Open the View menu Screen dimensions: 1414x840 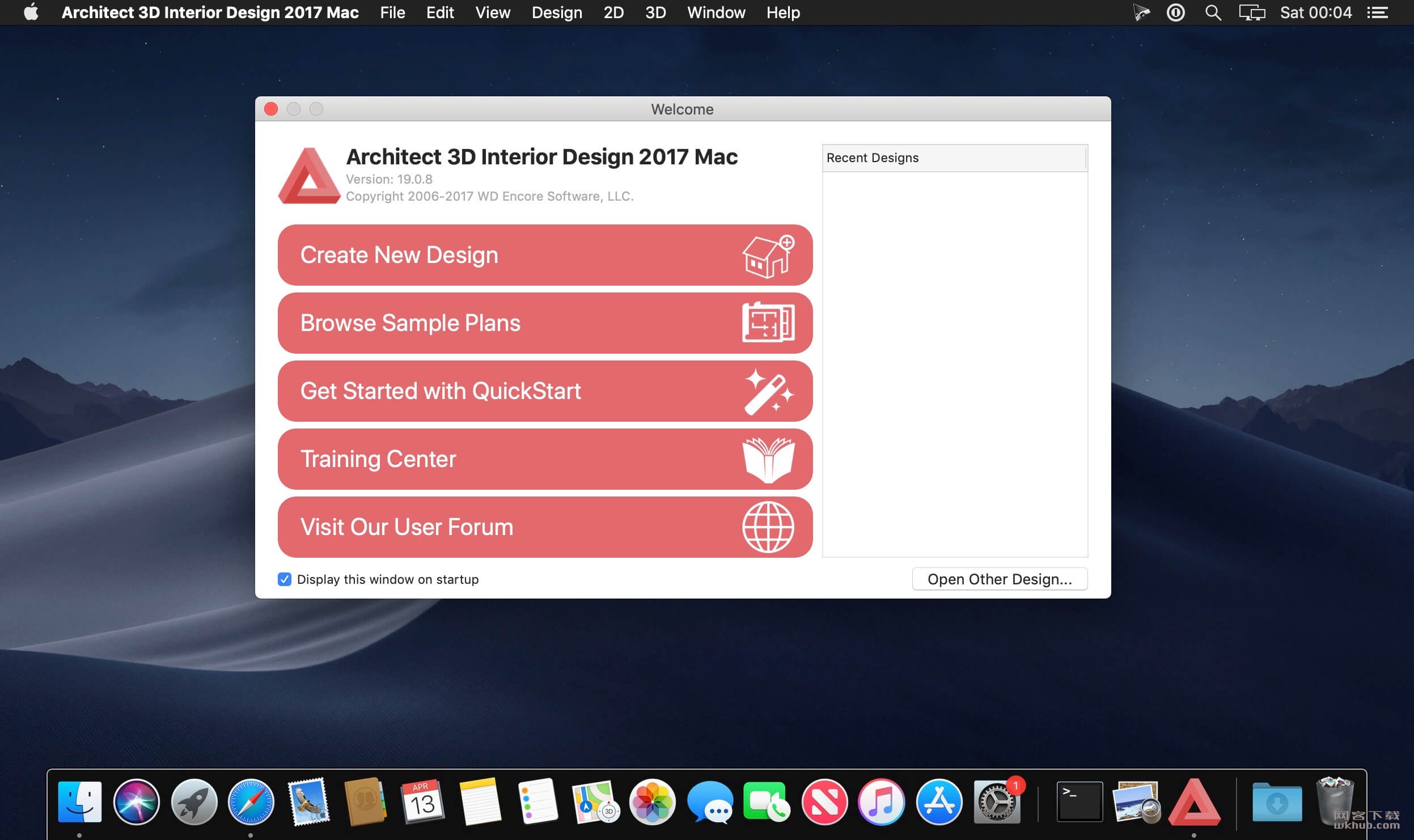[x=493, y=12]
